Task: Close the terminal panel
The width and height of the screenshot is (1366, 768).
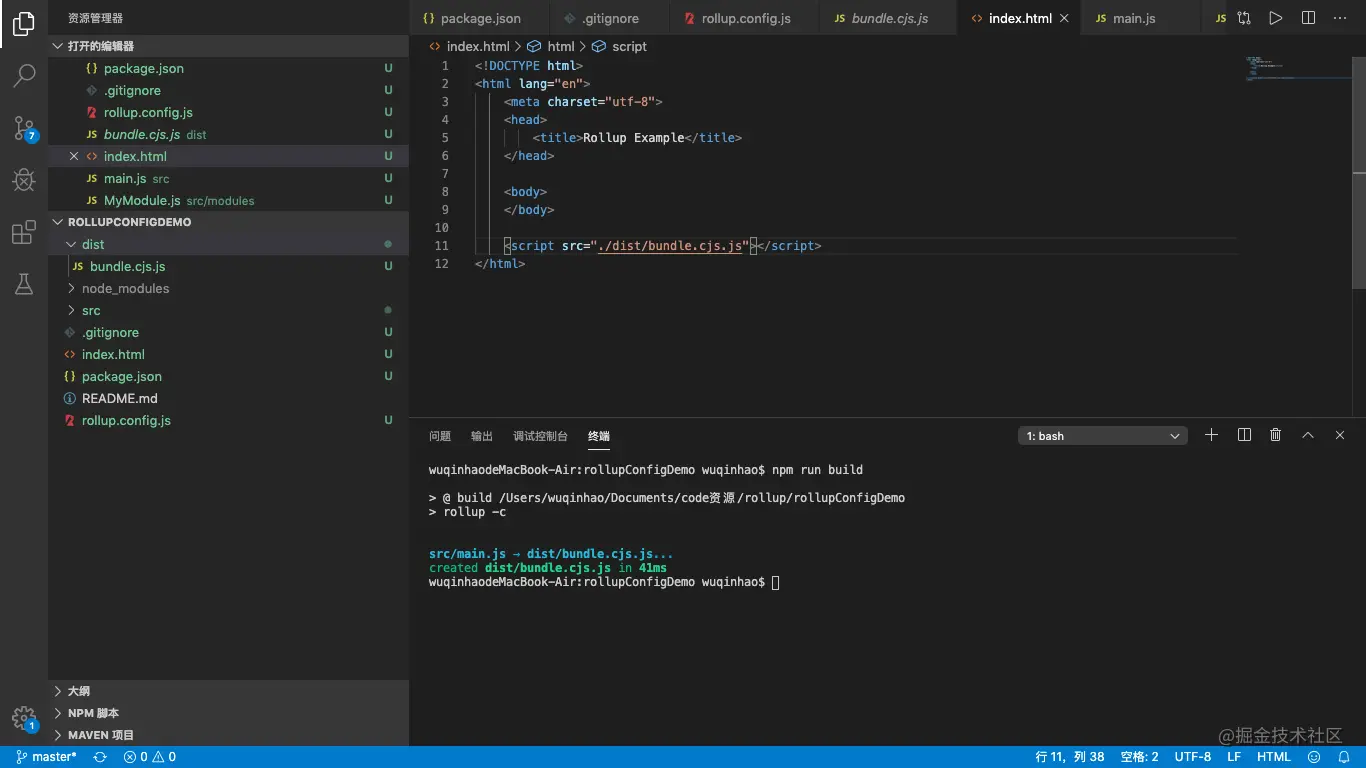Action: pyautogui.click(x=1340, y=435)
